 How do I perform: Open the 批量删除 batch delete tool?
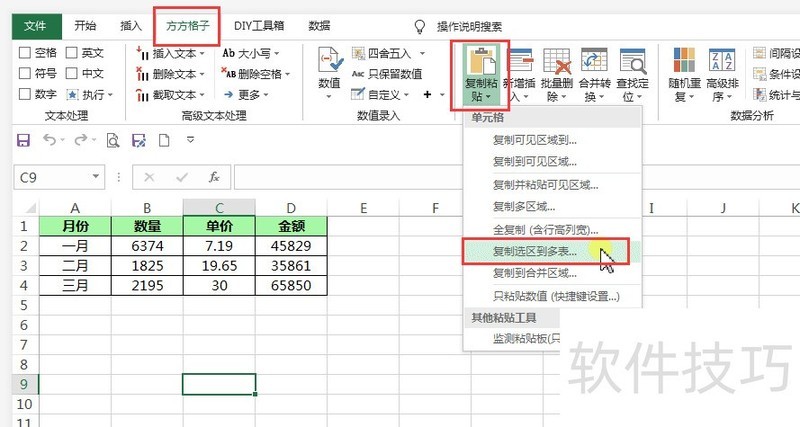pyautogui.click(x=556, y=74)
